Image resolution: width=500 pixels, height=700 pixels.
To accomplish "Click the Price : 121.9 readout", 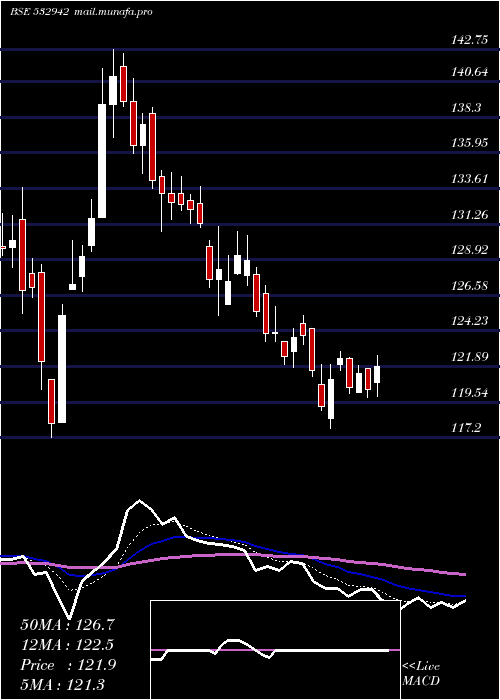I will (x=68, y=665).
